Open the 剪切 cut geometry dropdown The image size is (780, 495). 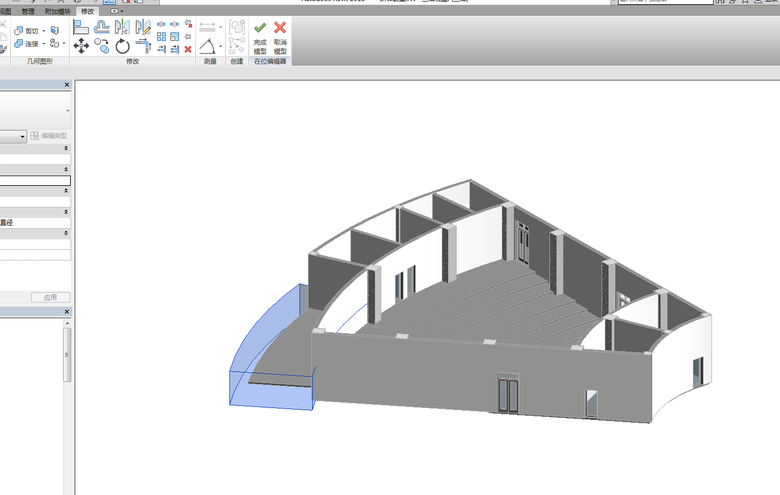(46, 31)
